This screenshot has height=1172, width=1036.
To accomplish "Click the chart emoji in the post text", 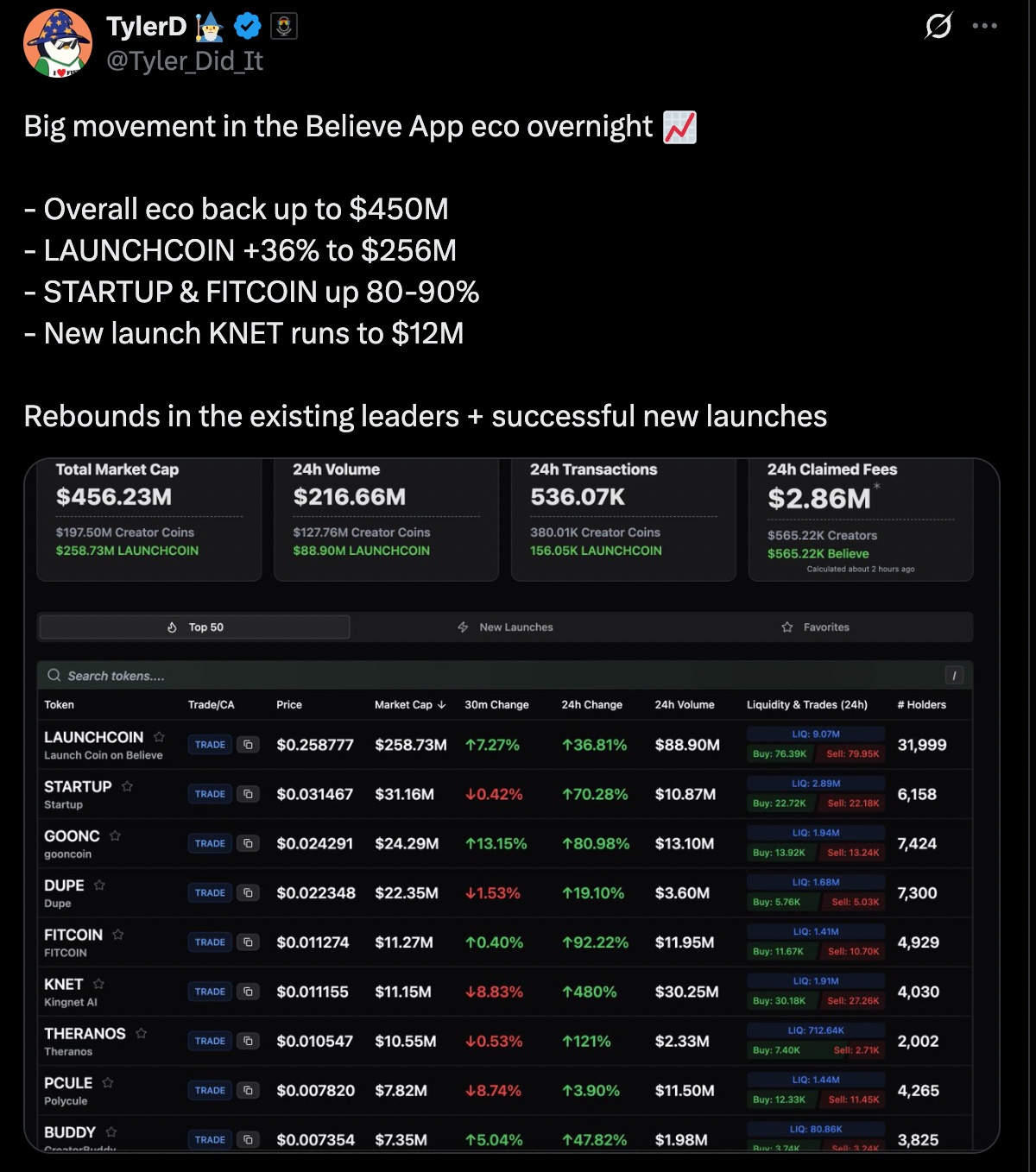I will click(679, 127).
